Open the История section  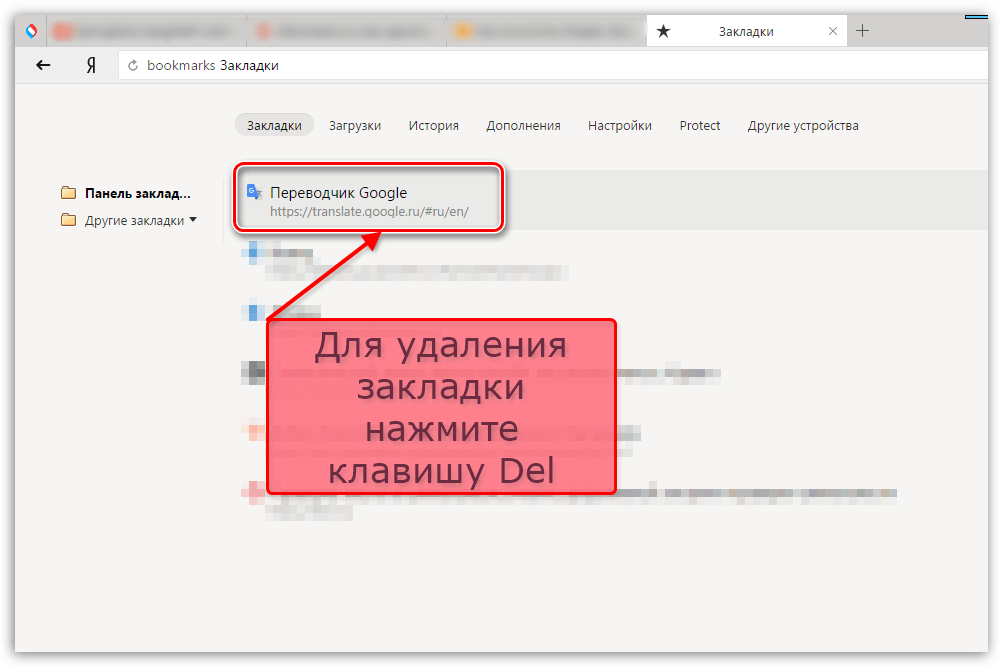[x=433, y=125]
